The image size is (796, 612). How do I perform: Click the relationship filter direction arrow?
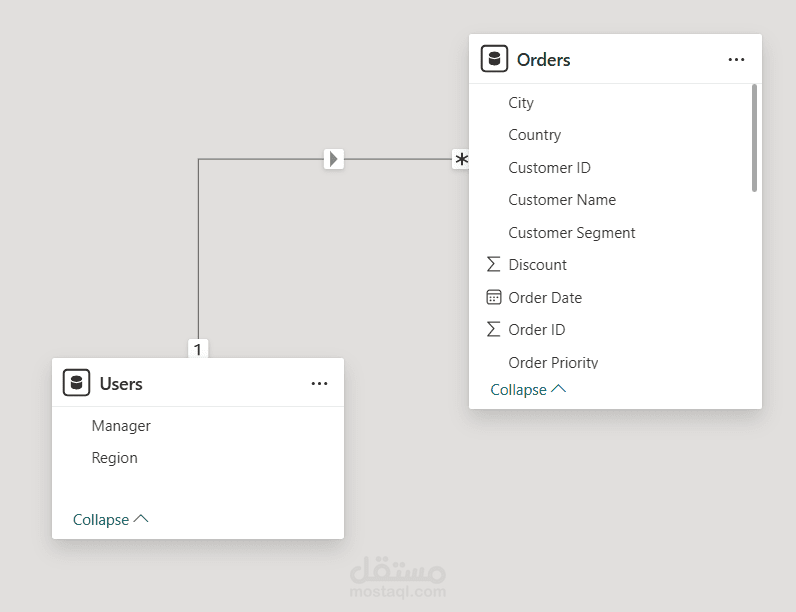tap(334, 159)
